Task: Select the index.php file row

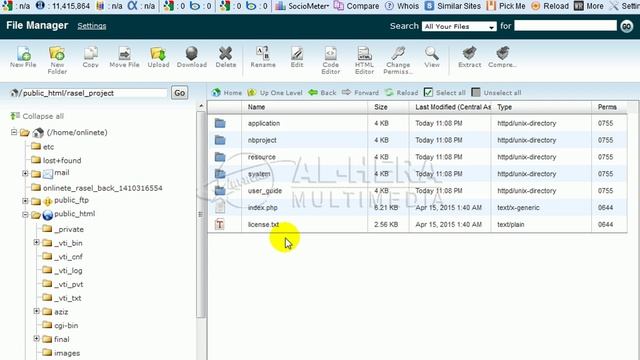Action: point(417,207)
